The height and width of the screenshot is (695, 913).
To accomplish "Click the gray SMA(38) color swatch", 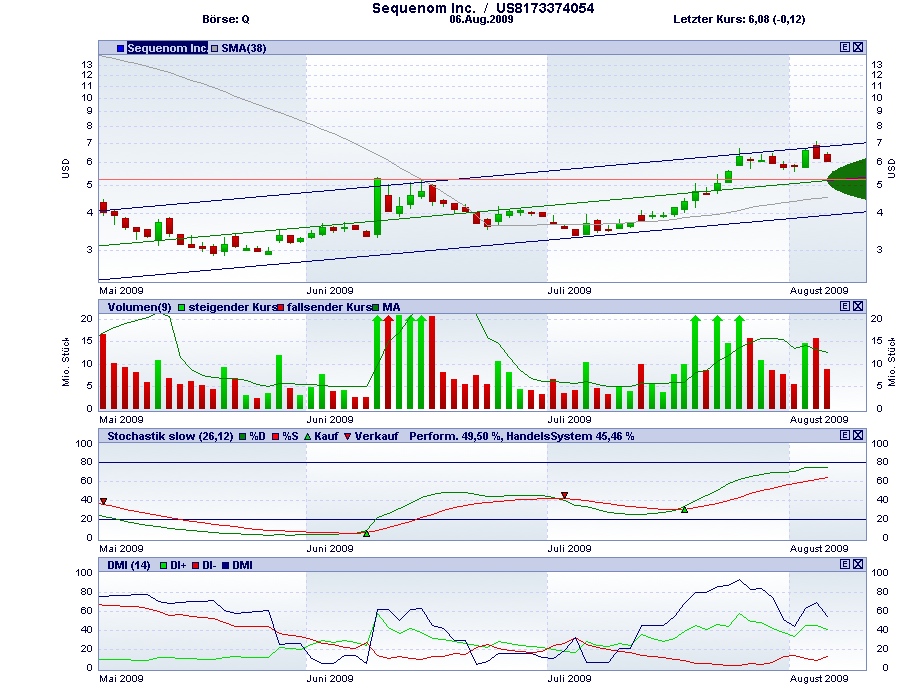I will click(214, 47).
